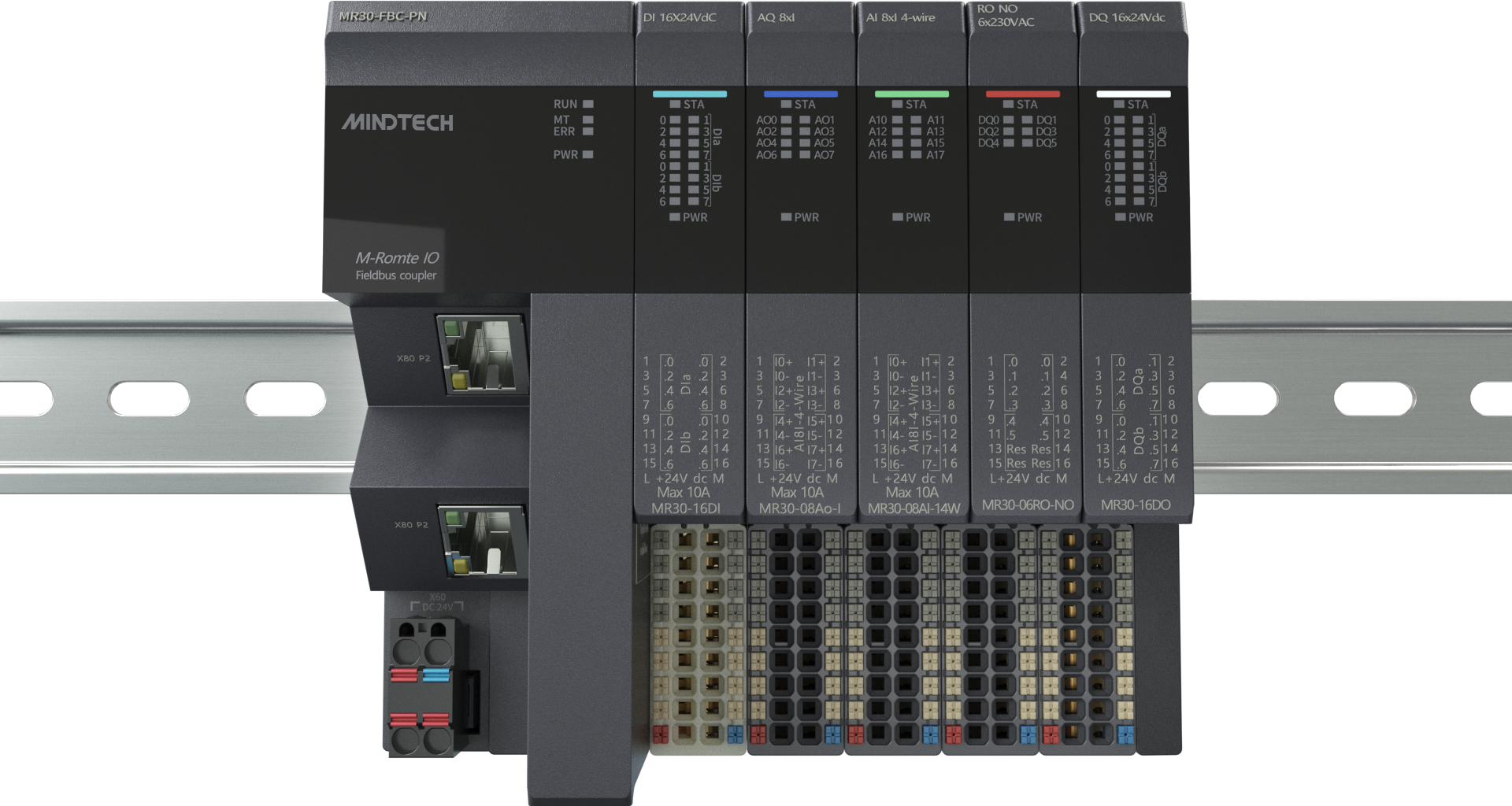Click the M-Romte IO Fieldbus coupler label
The height and width of the screenshot is (806, 1512).
[x=395, y=265]
